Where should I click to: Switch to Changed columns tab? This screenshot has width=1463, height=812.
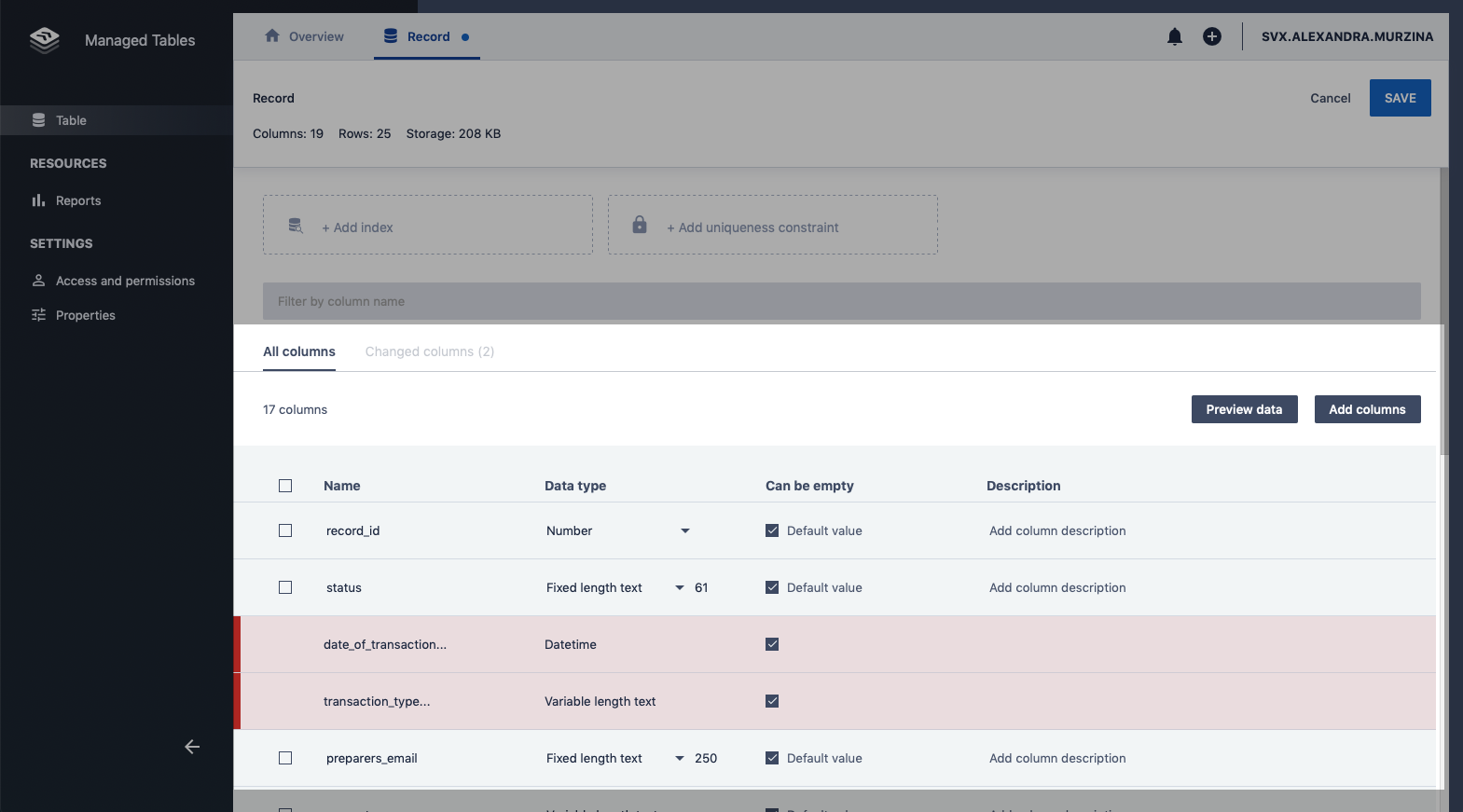point(429,351)
